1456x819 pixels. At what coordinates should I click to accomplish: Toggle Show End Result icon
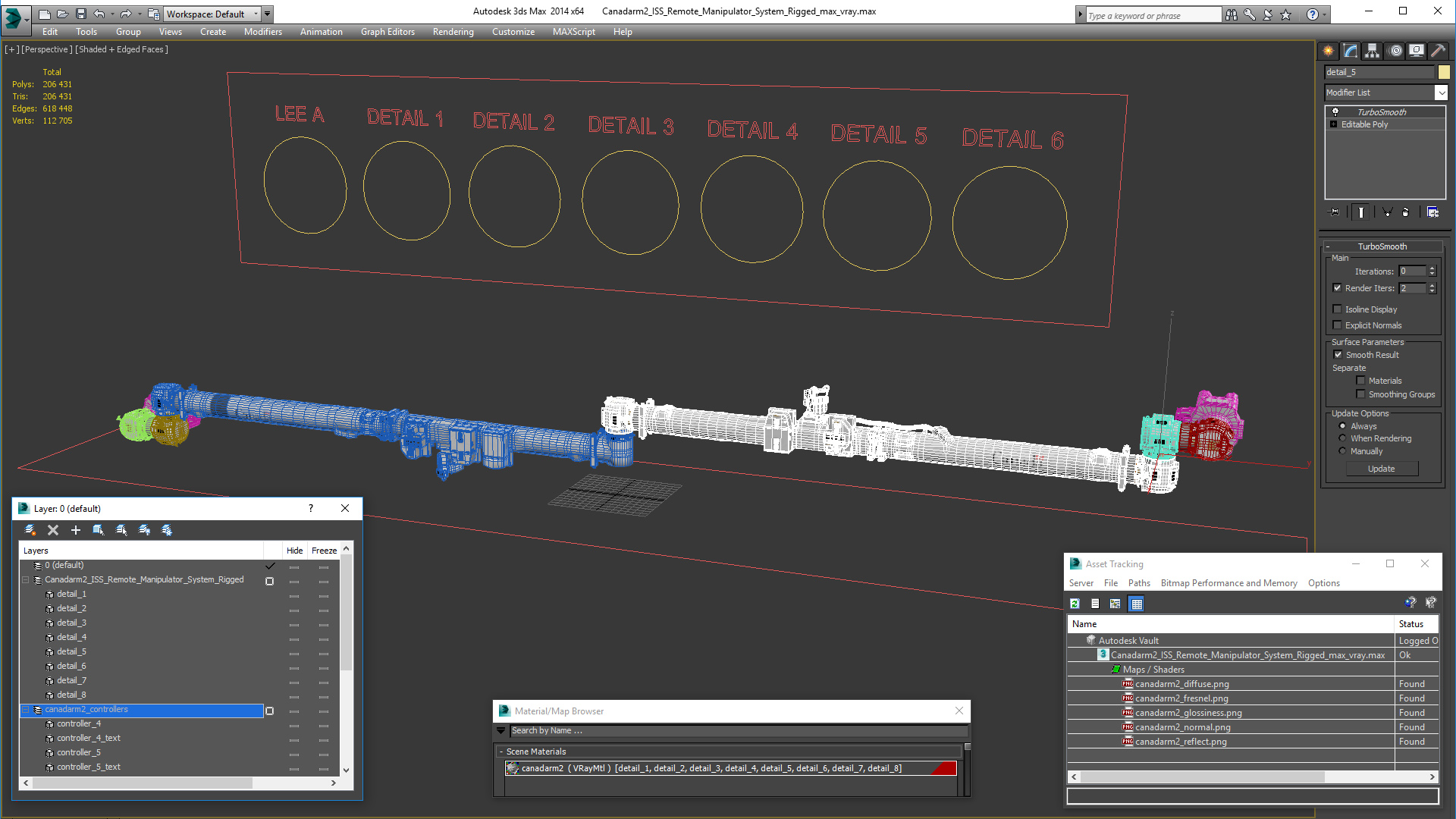click(1361, 212)
